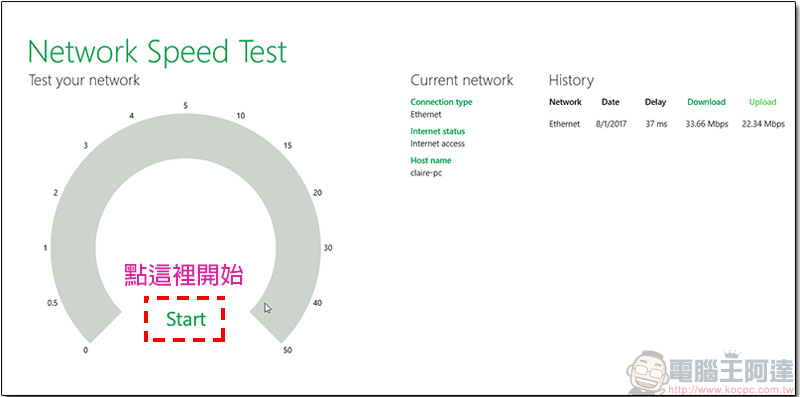Select the claire-pc host name
800x397 pixels.
(x=427, y=172)
